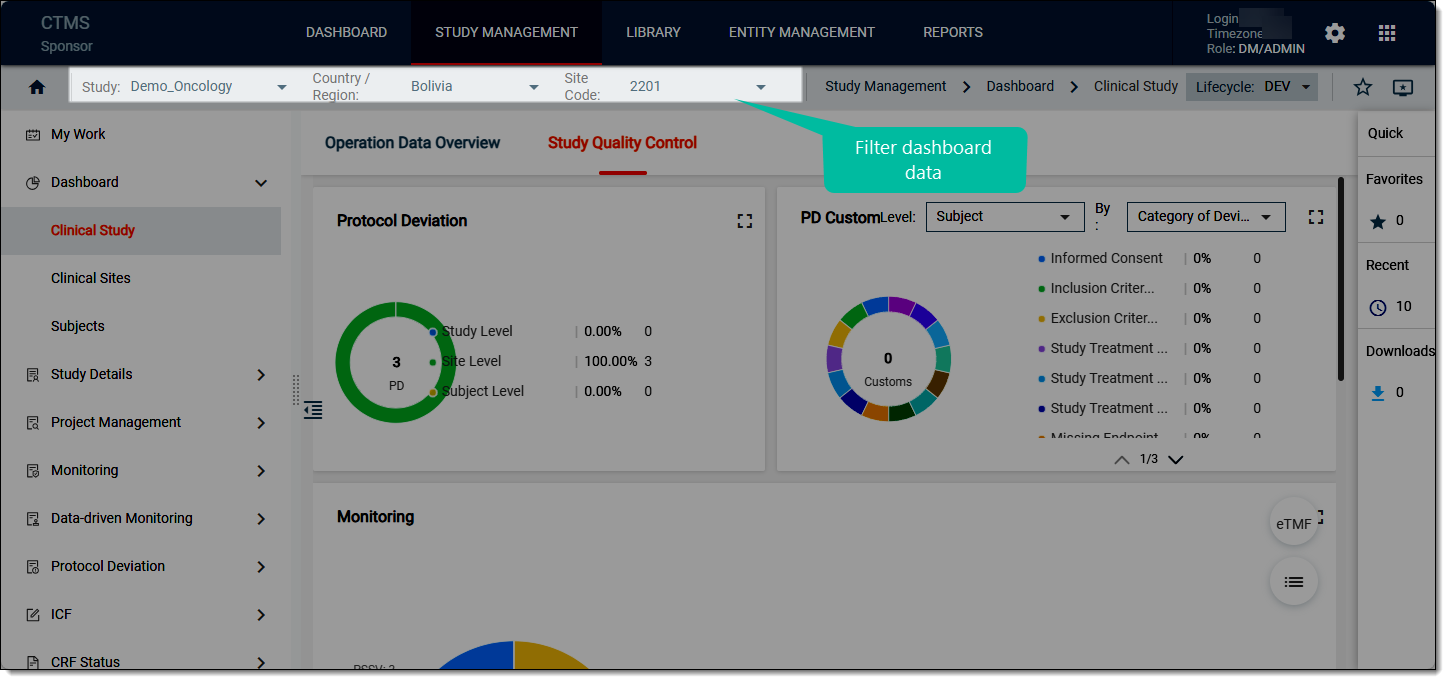Screen dimensions: 1448x682
Task: Click the Downloads arrow icon
Action: [x=1378, y=393]
